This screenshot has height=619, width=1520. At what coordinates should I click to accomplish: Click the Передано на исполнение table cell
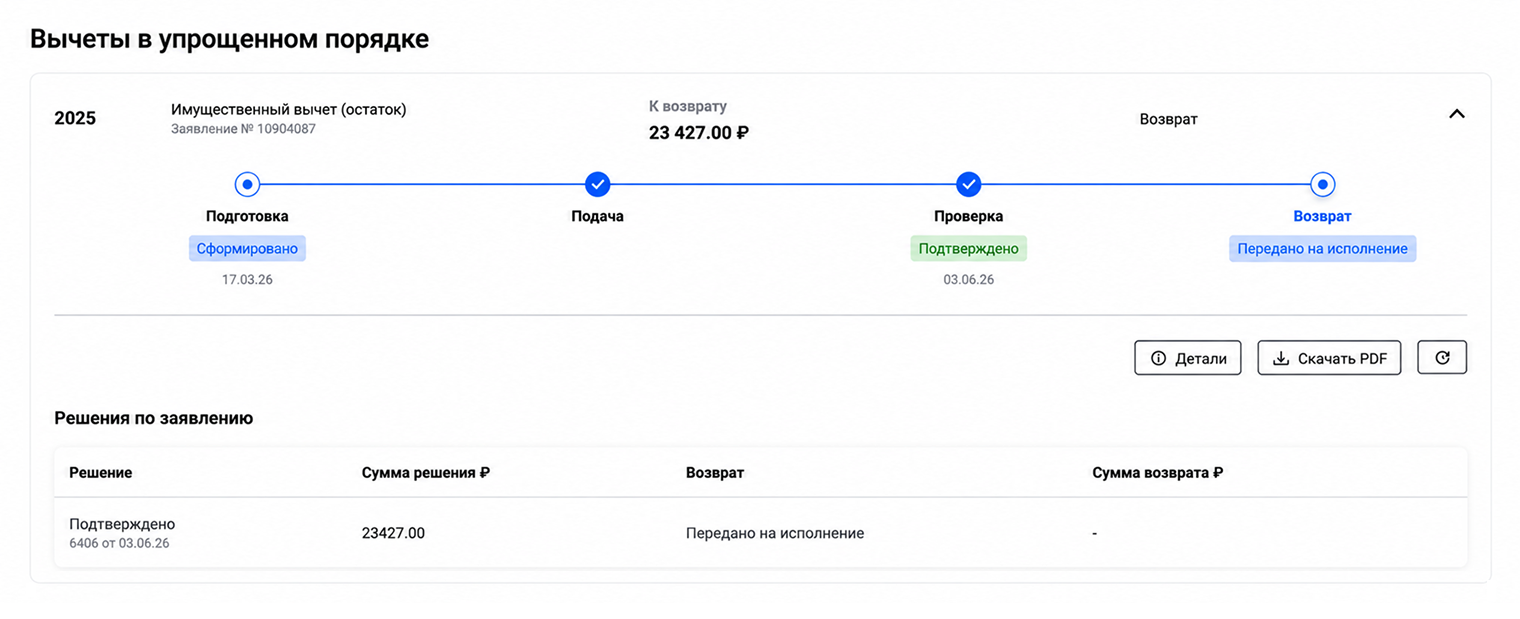coord(775,533)
